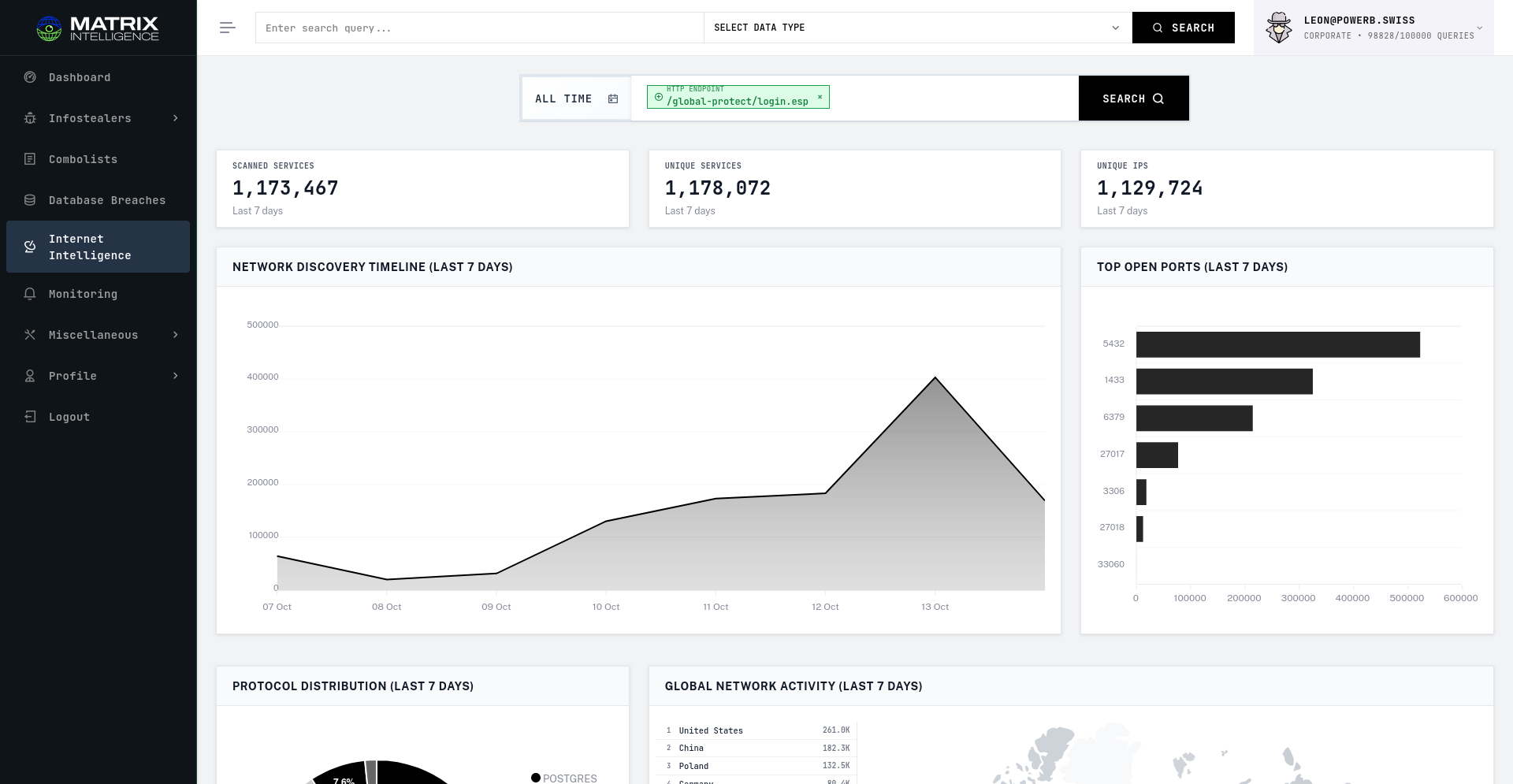
Task: Click the 5432 port bar in chart
Action: click(1277, 345)
